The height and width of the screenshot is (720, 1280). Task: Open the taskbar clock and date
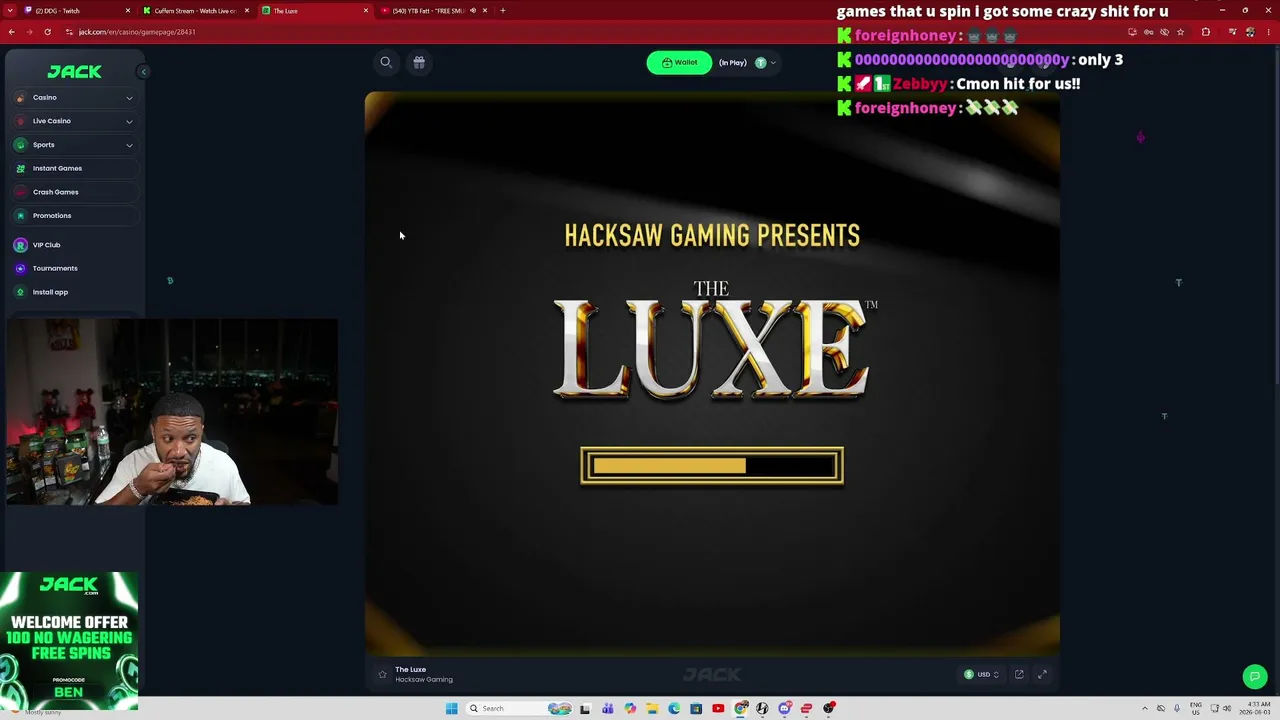point(1254,709)
